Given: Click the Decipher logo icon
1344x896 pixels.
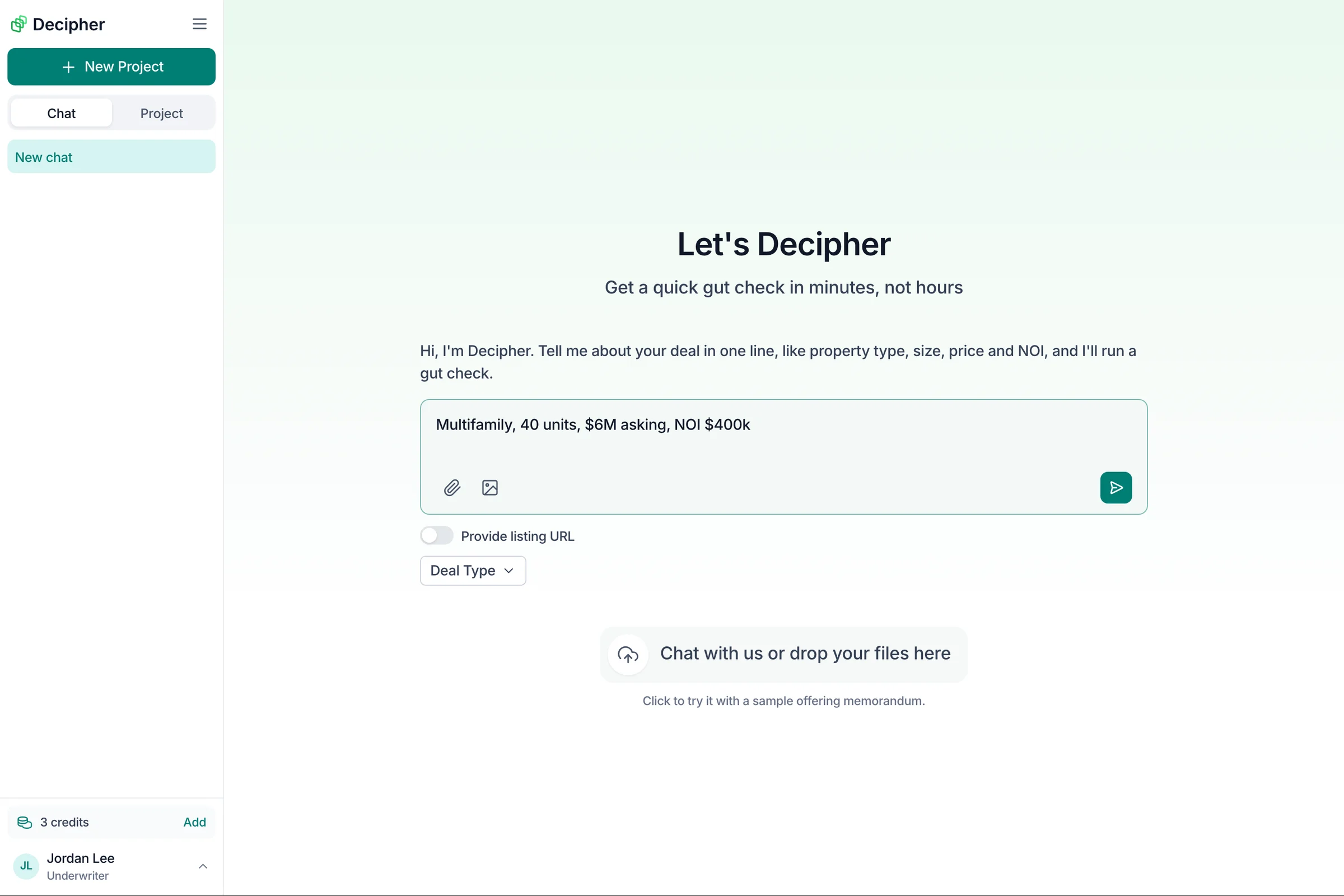Looking at the screenshot, I should tap(19, 24).
